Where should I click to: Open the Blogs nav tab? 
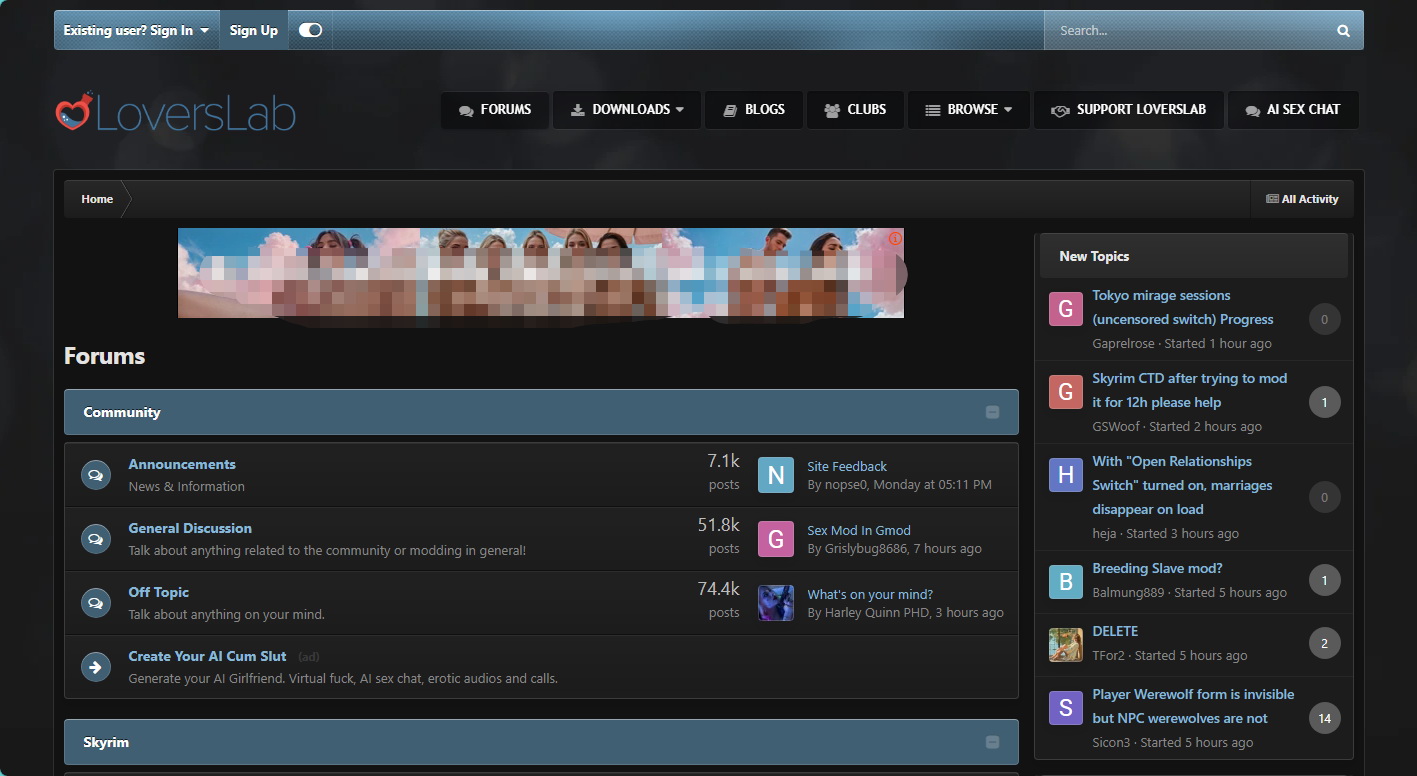(754, 110)
